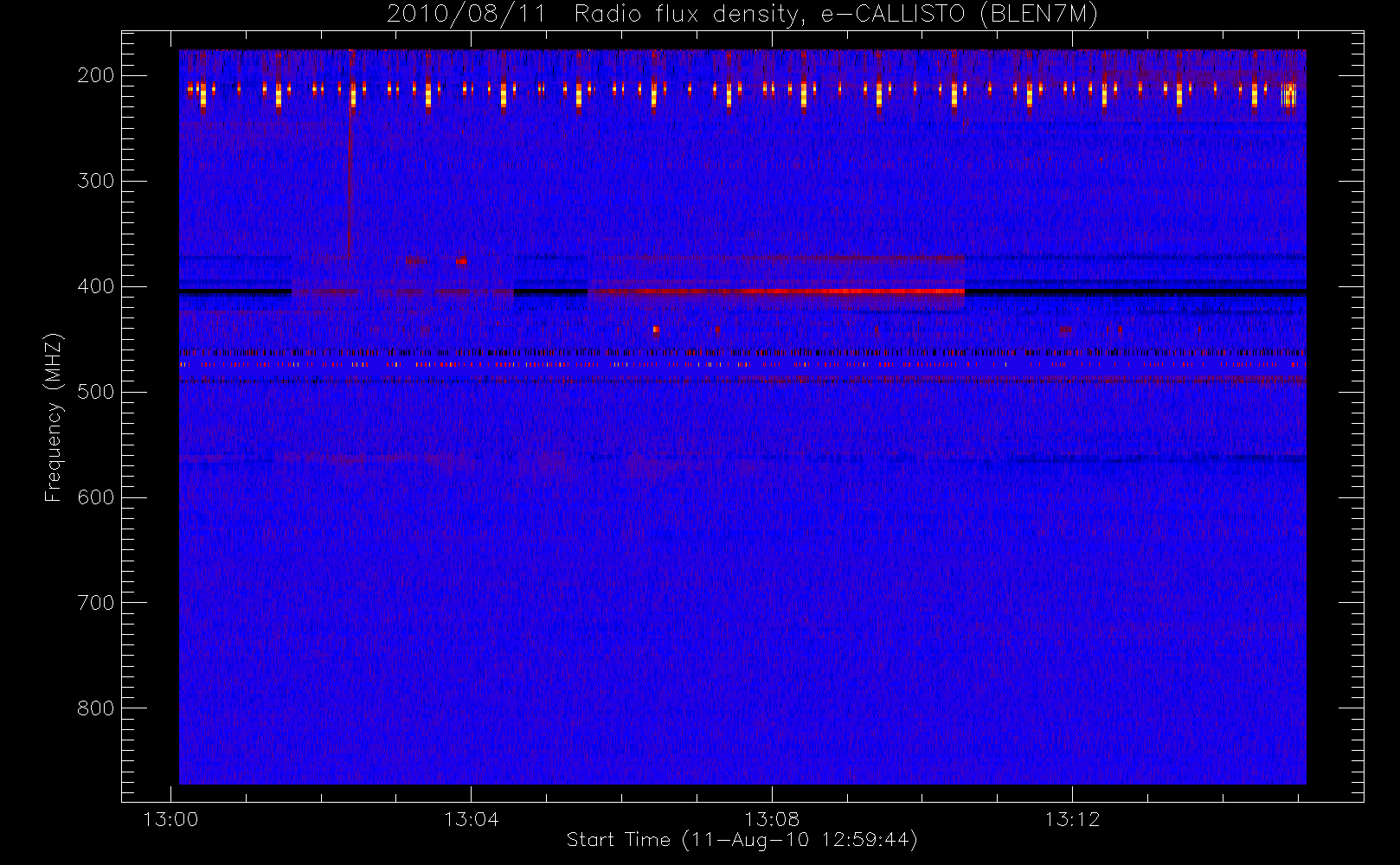Click the 13:04 time tick label
Screen dimensions: 1400x865
click(472, 819)
